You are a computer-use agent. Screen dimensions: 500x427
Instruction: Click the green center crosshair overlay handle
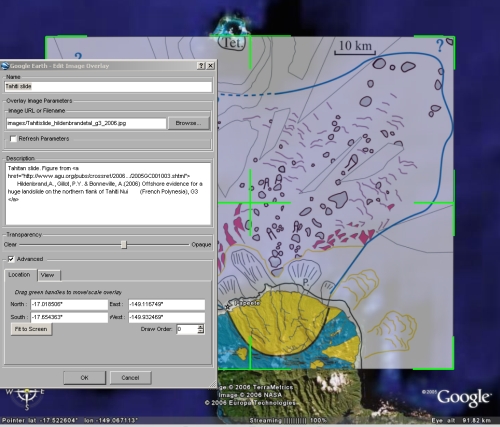click(250, 202)
